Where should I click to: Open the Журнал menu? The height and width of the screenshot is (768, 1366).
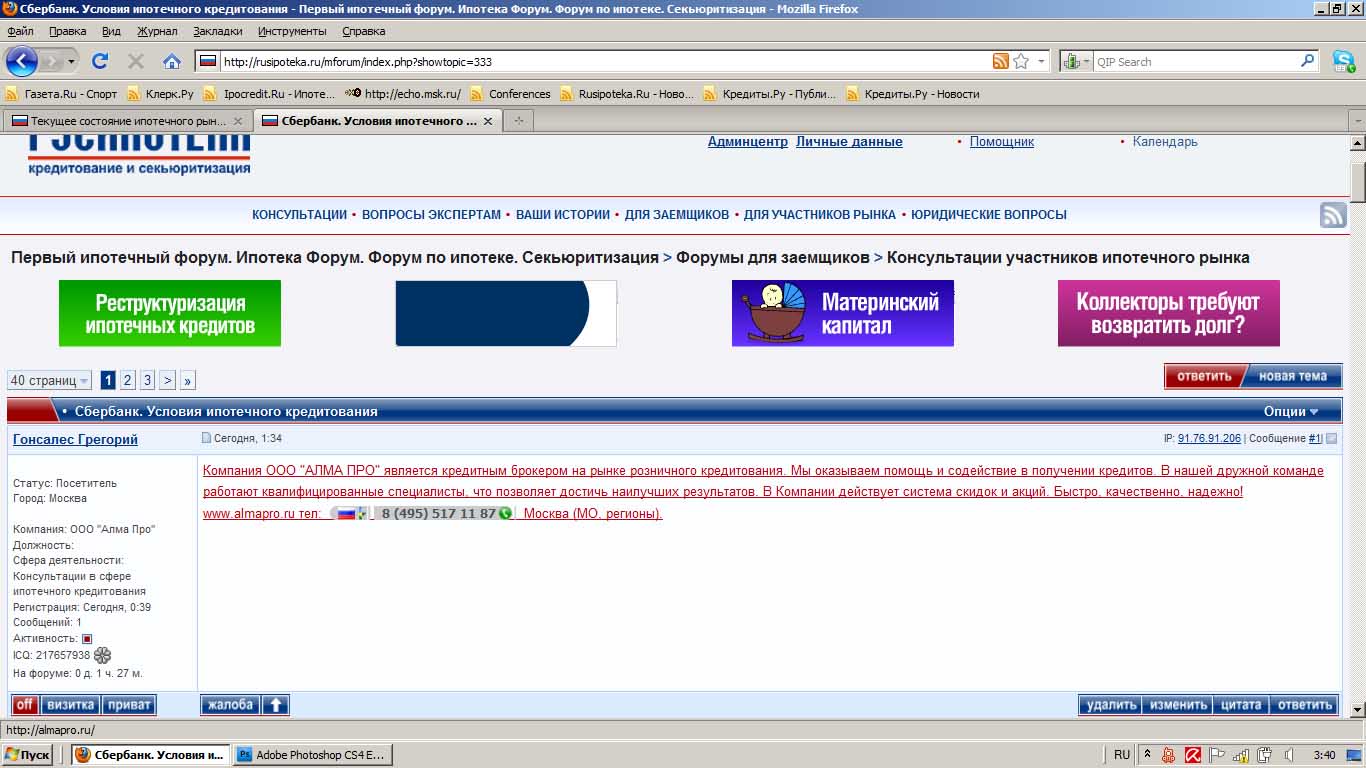click(x=157, y=31)
